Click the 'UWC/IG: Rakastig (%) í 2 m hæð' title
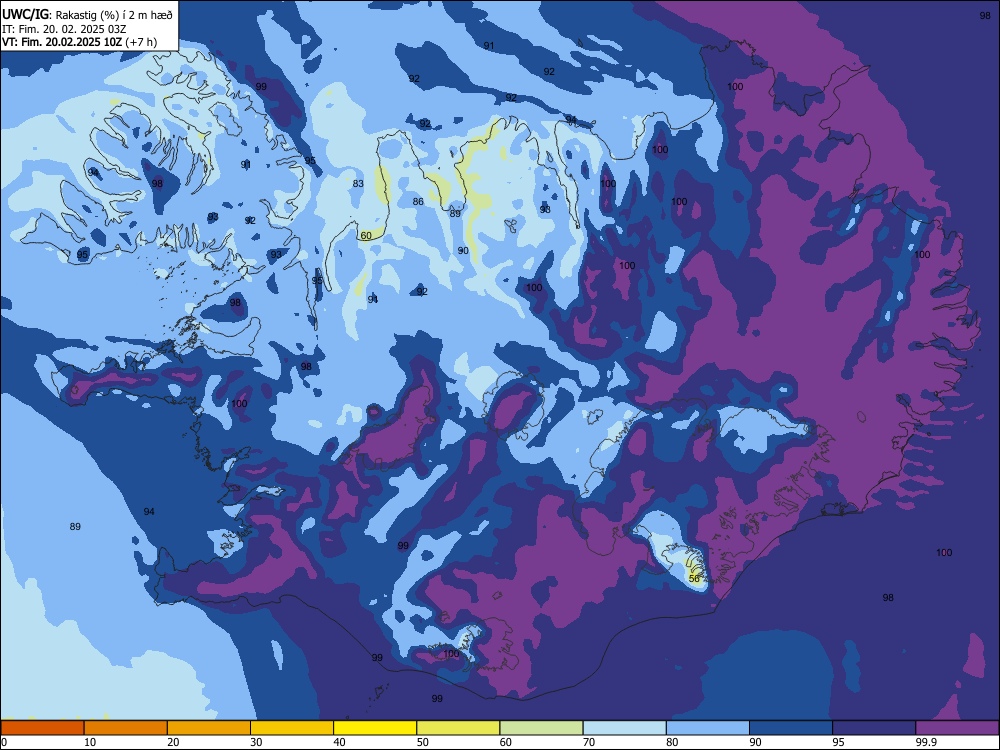Image resolution: width=1000 pixels, height=750 pixels. click(x=87, y=15)
